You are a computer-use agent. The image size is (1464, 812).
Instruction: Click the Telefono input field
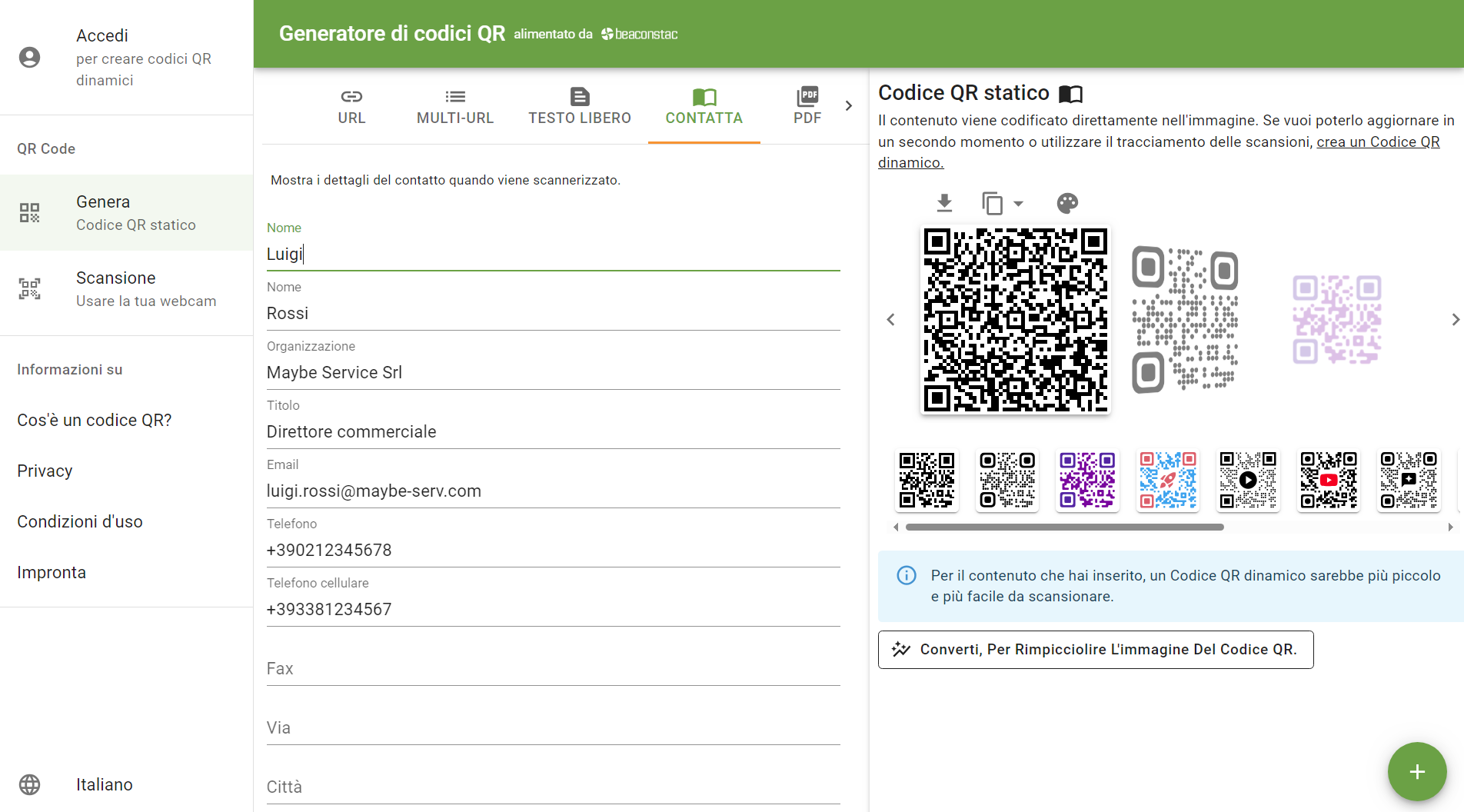[553, 550]
